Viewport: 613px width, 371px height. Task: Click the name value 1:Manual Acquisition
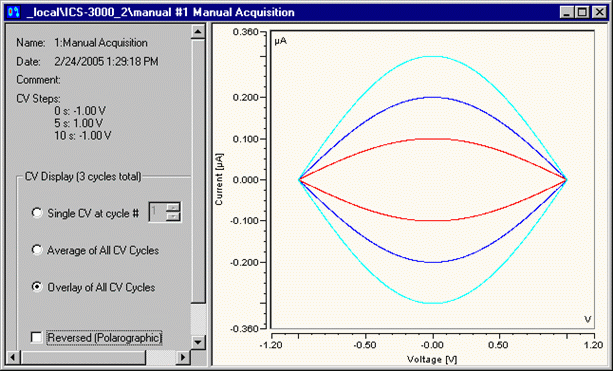(x=101, y=43)
